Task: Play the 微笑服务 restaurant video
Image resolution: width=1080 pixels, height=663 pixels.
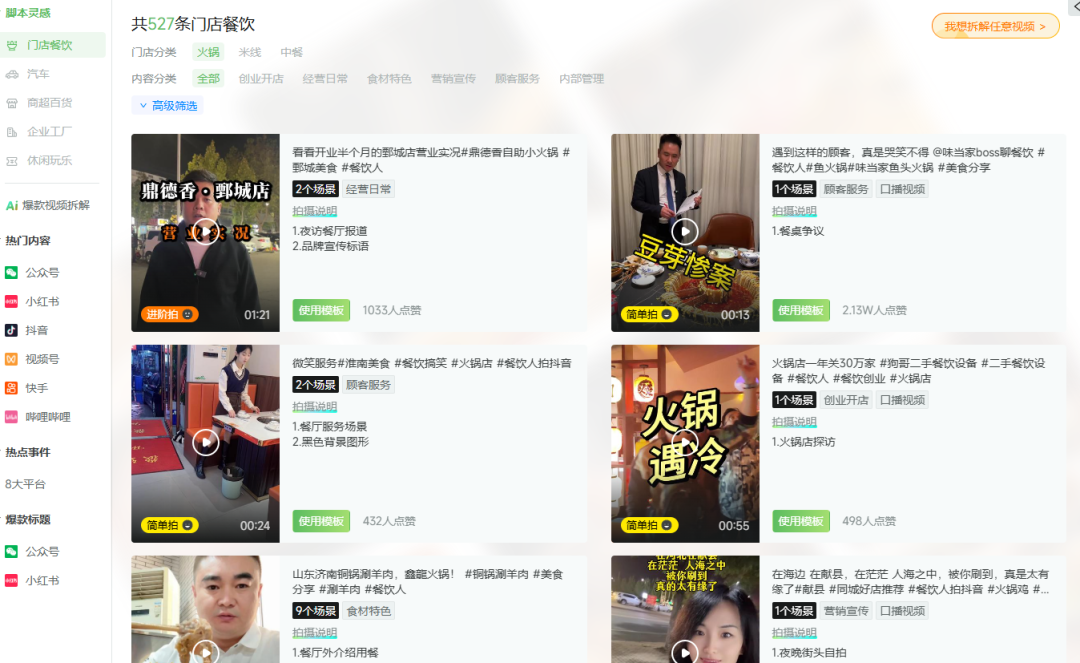Action: pos(205,442)
